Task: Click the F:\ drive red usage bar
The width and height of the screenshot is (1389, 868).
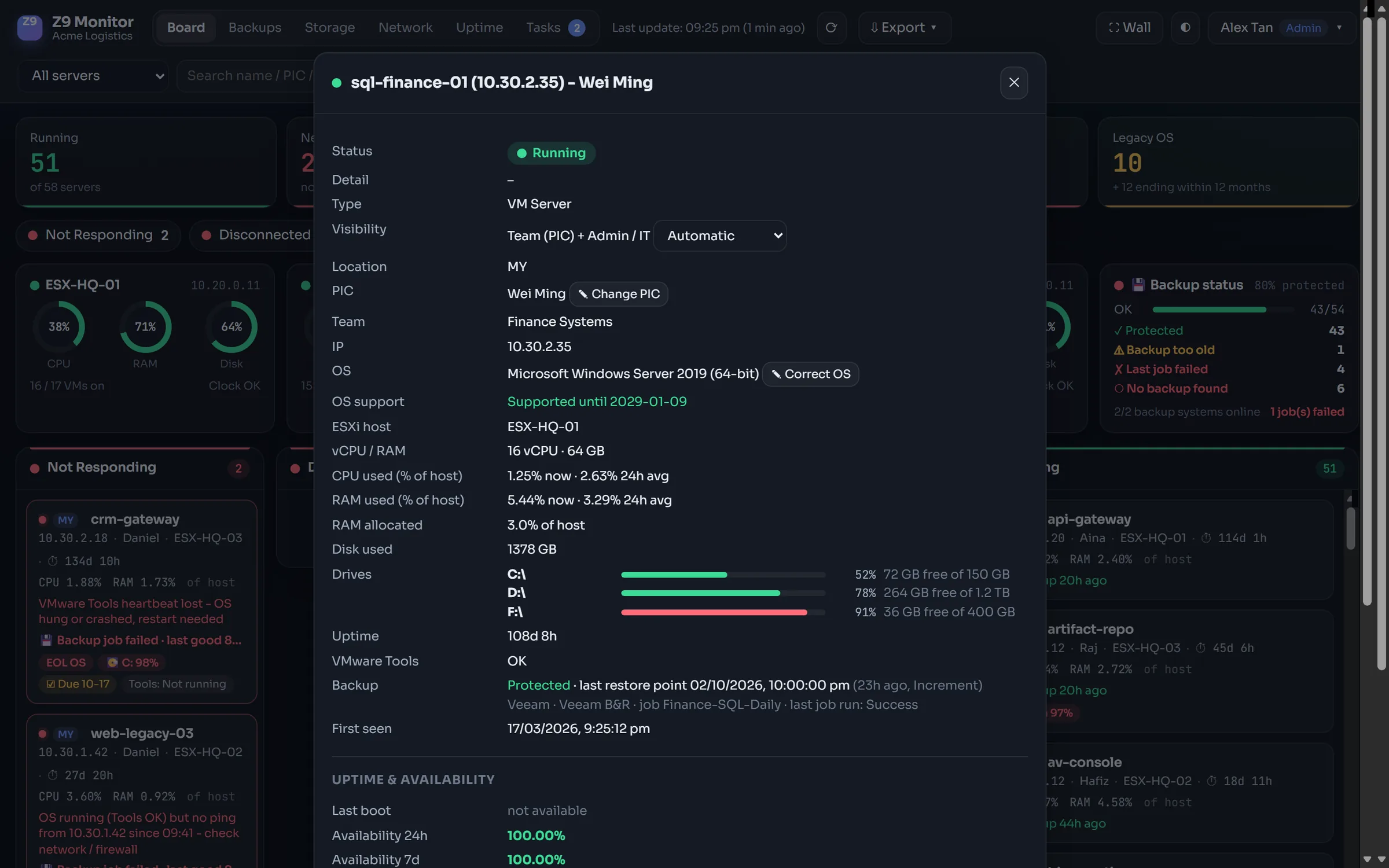Action: pos(723,612)
